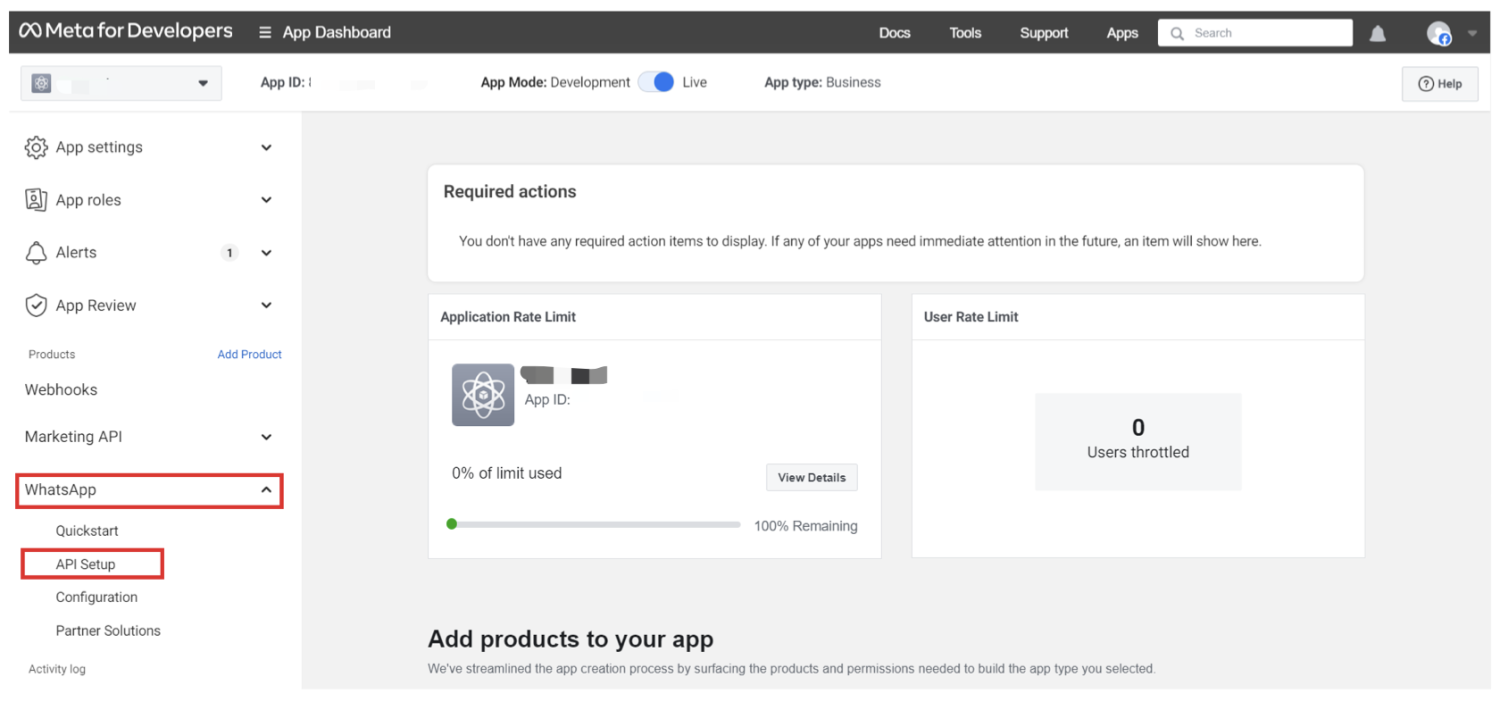This screenshot has height=702, width=1500.
Task: Open the Docs menu item
Action: [894, 33]
